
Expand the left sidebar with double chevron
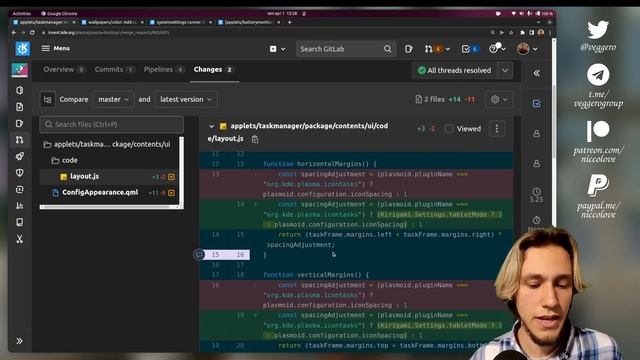(x=20, y=341)
